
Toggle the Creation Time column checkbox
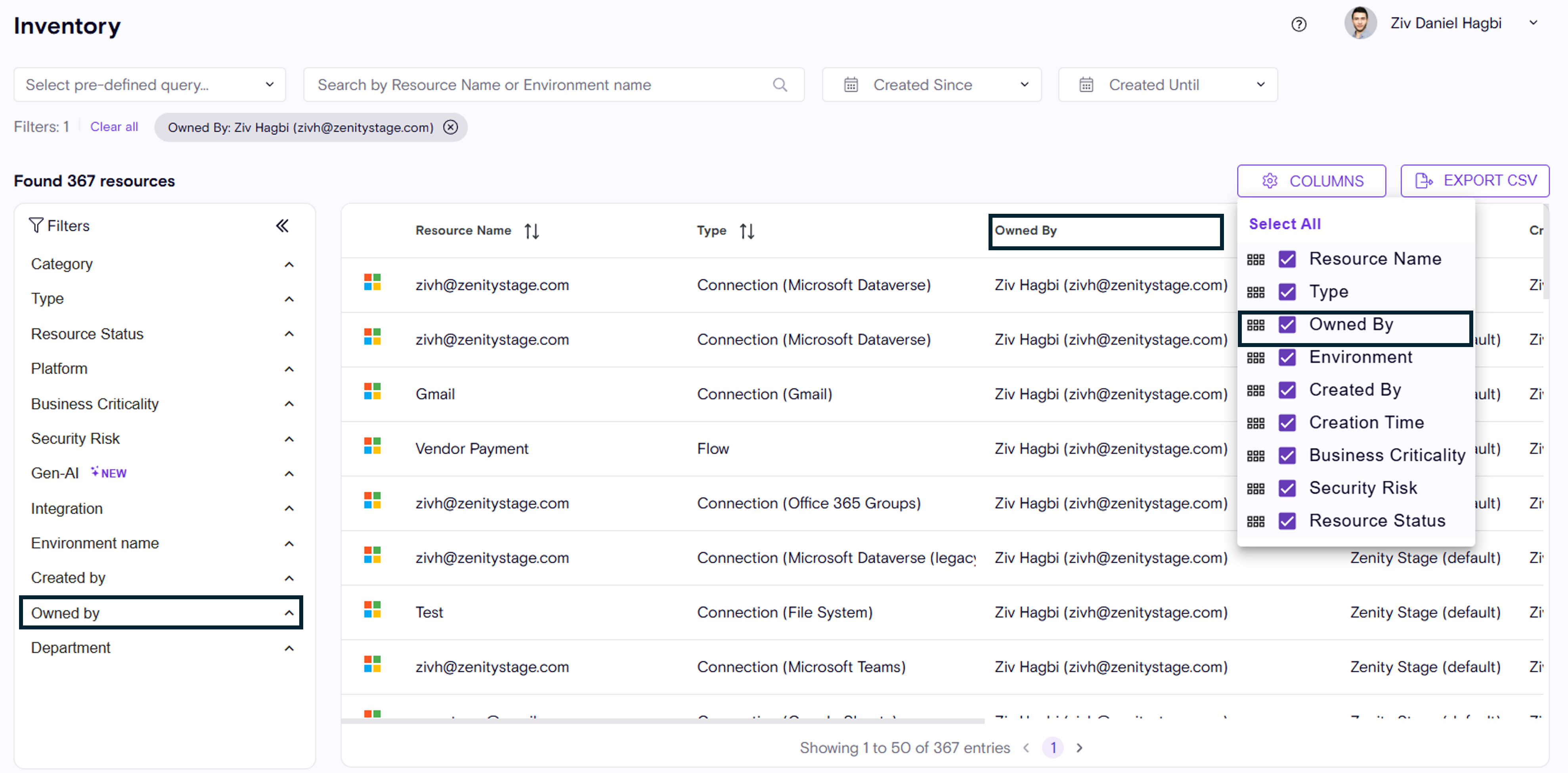pos(1287,423)
